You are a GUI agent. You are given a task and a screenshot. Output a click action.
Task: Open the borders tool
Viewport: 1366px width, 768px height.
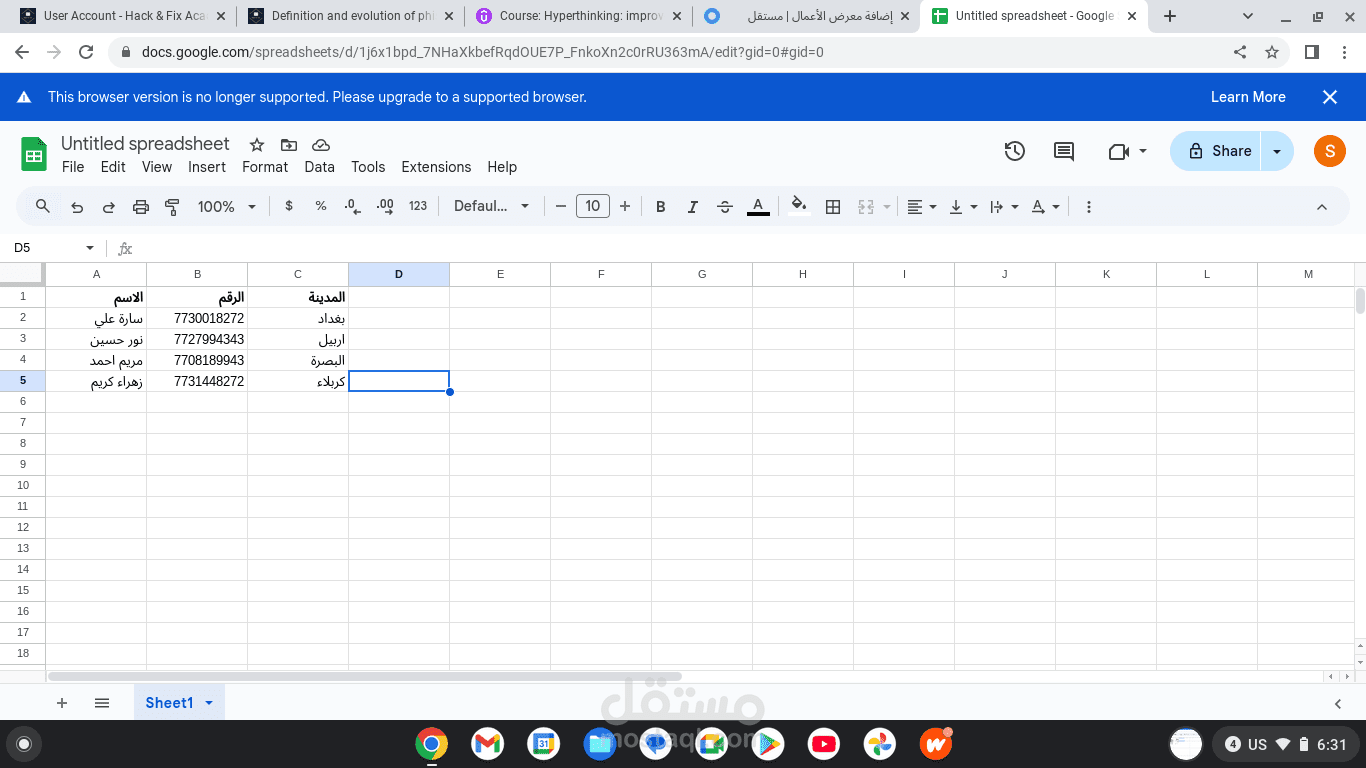click(833, 206)
